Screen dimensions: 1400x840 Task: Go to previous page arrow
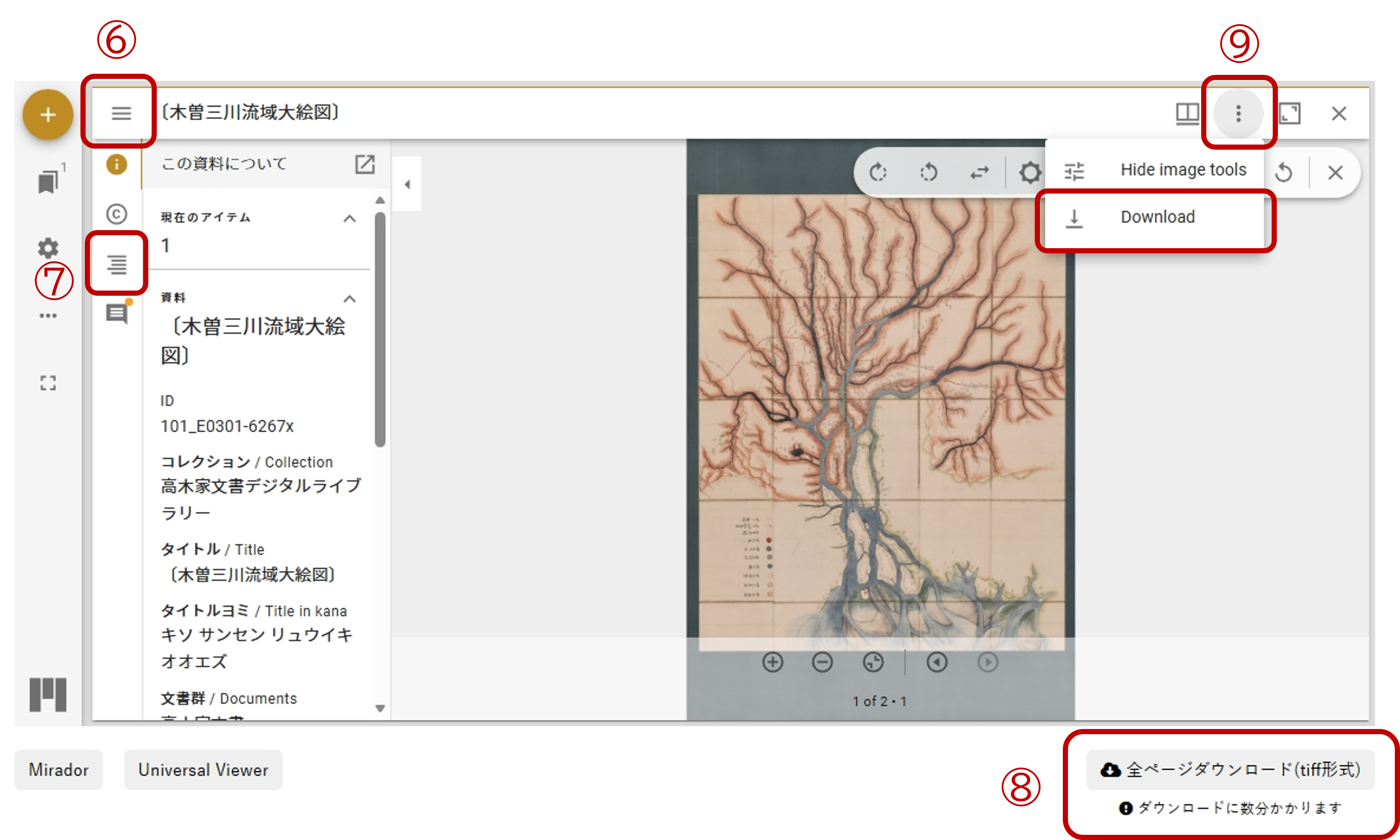(x=937, y=662)
